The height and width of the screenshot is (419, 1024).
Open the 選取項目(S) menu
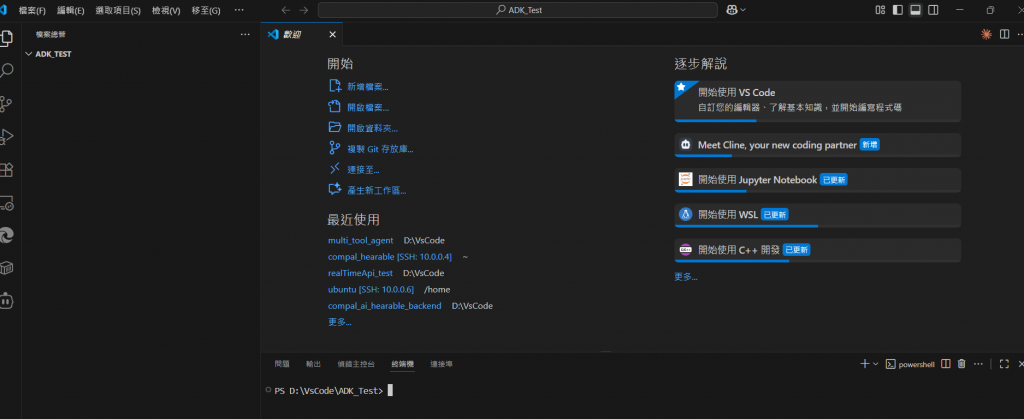coord(118,10)
